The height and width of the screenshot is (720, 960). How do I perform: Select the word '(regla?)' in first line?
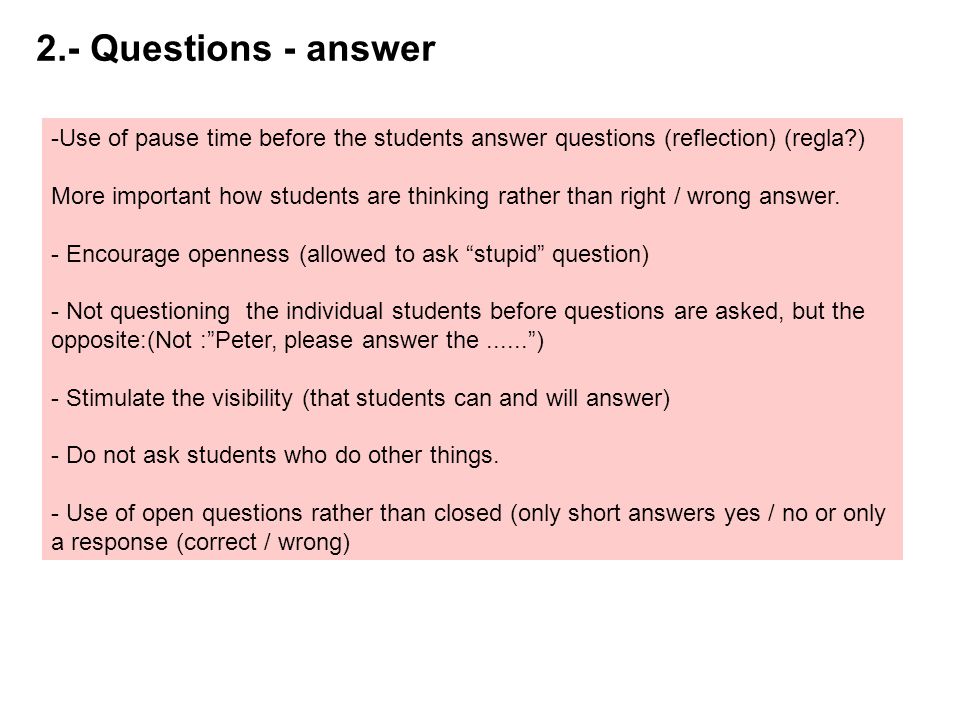click(825, 138)
